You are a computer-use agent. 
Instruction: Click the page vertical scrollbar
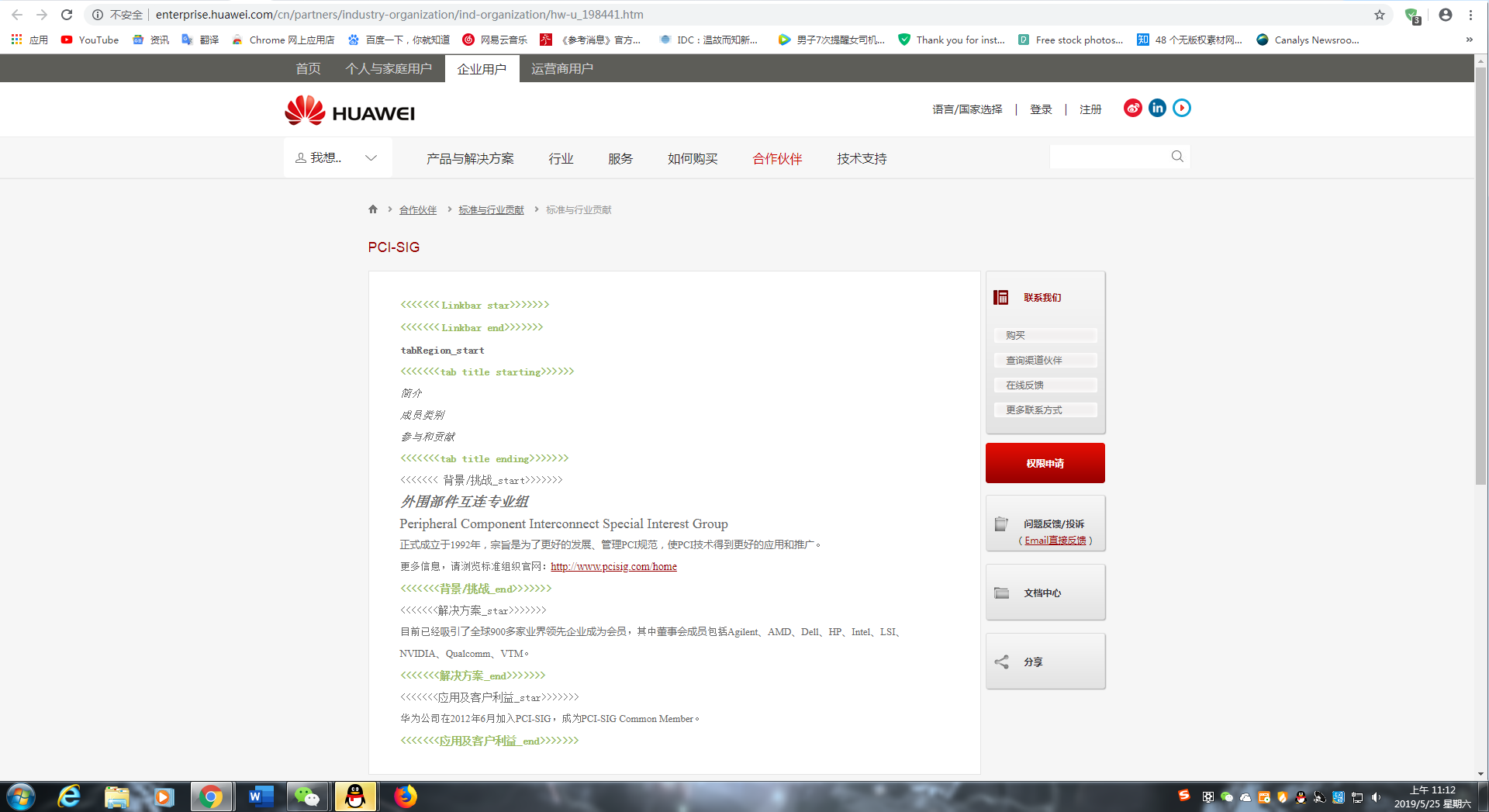[x=1480, y=275]
